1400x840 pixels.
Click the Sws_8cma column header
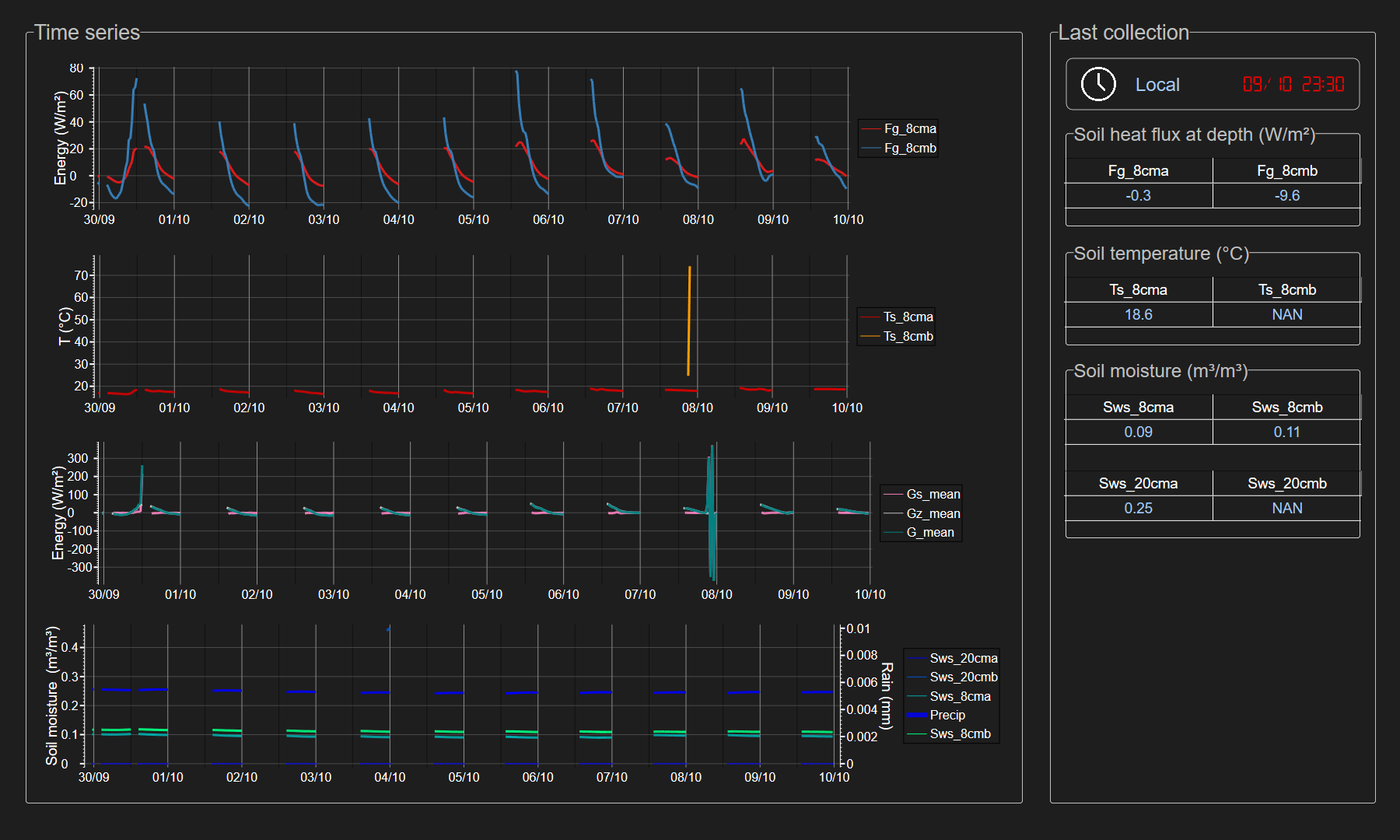(x=1138, y=408)
